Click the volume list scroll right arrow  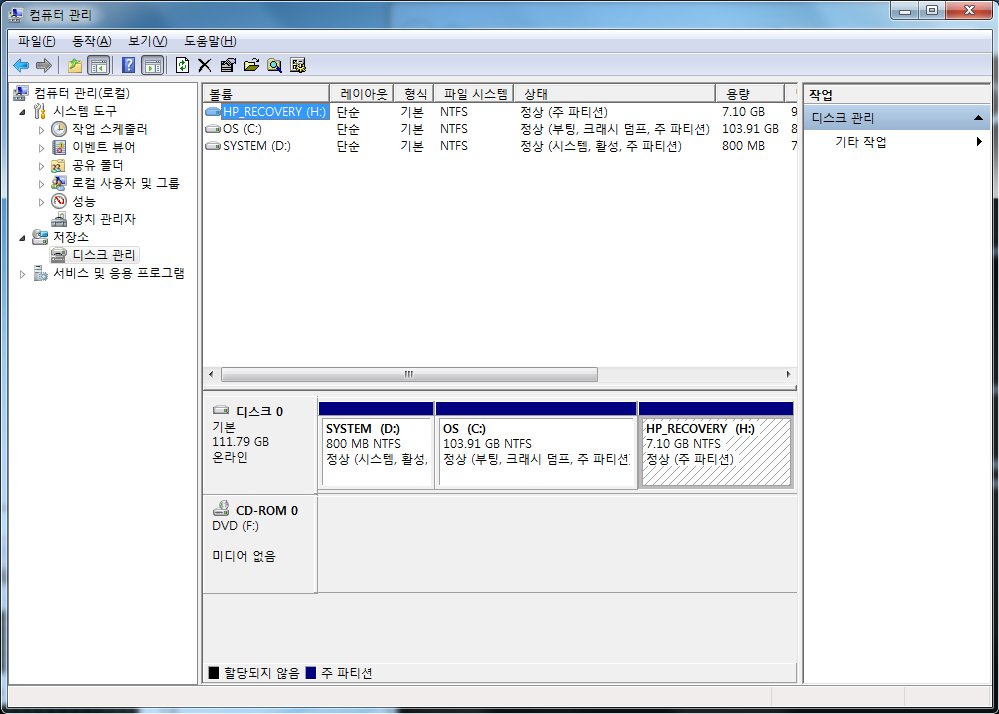click(x=788, y=375)
